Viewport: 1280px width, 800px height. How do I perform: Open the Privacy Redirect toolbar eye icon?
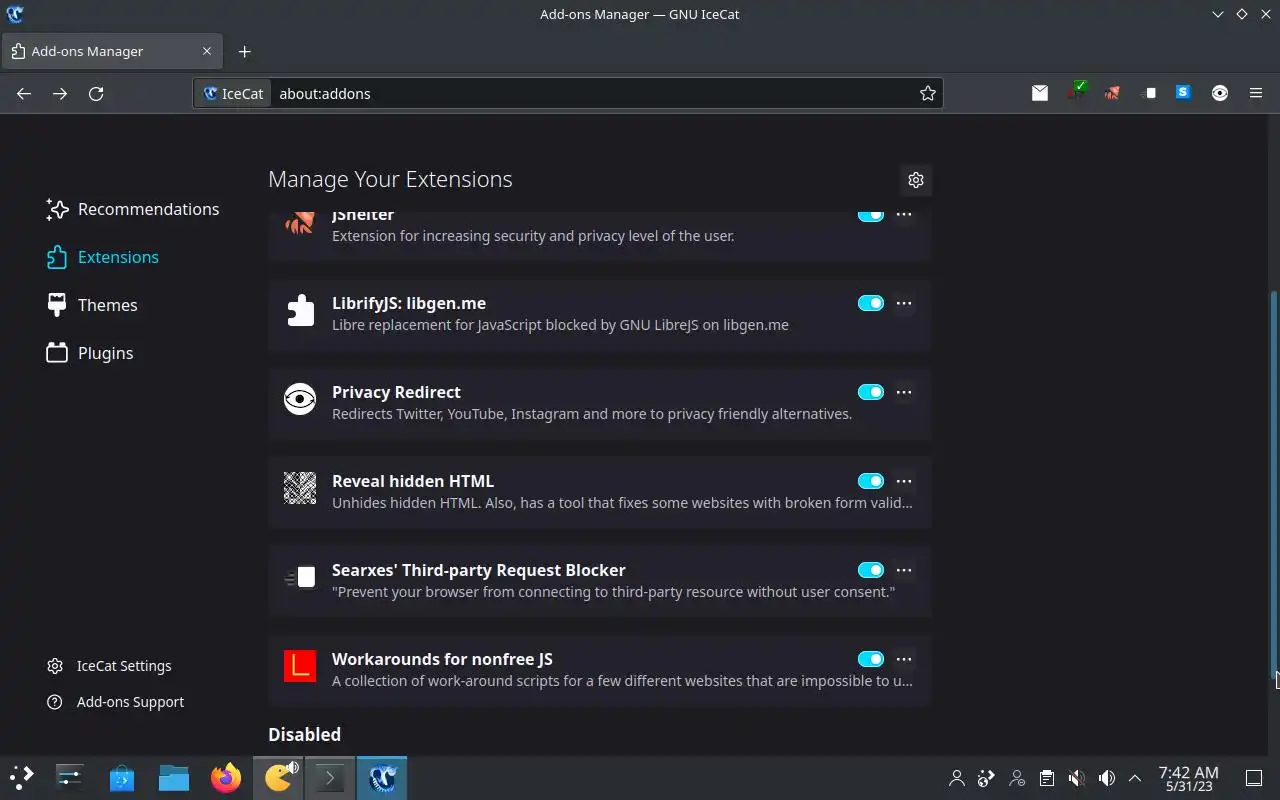1220,93
